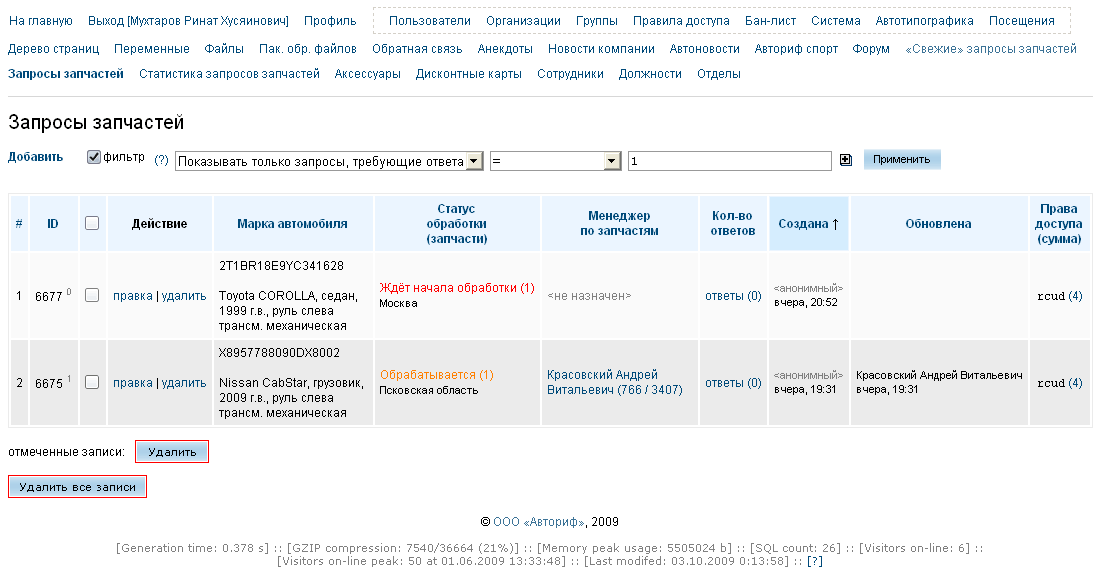Open the comparison operator dropdown
1101x571 pixels.
pyautogui.click(x=612, y=161)
